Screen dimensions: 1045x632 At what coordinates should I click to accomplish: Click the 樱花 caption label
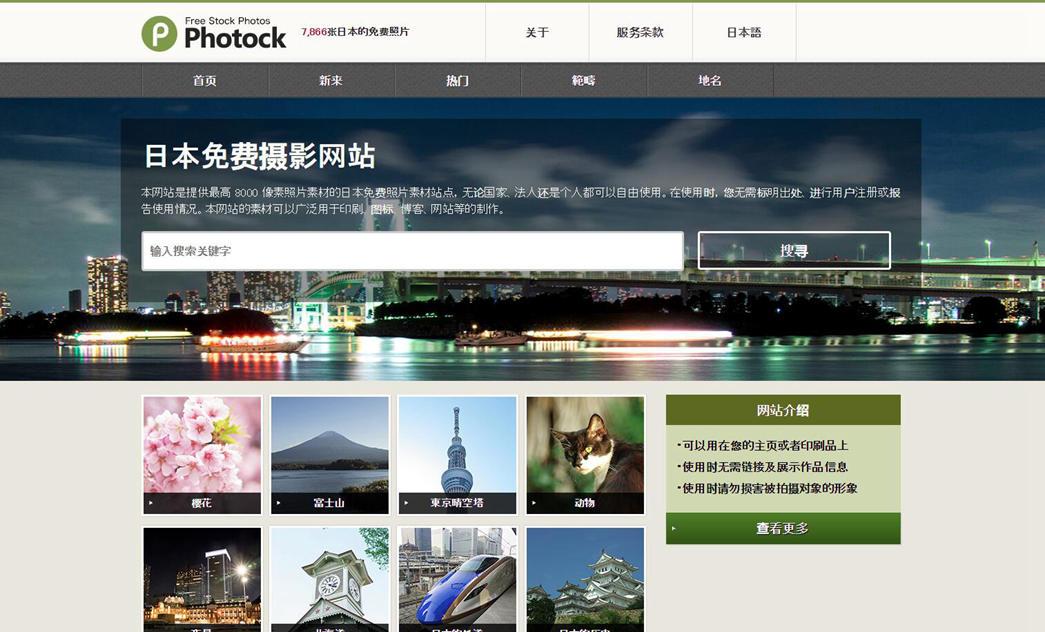tap(201, 503)
